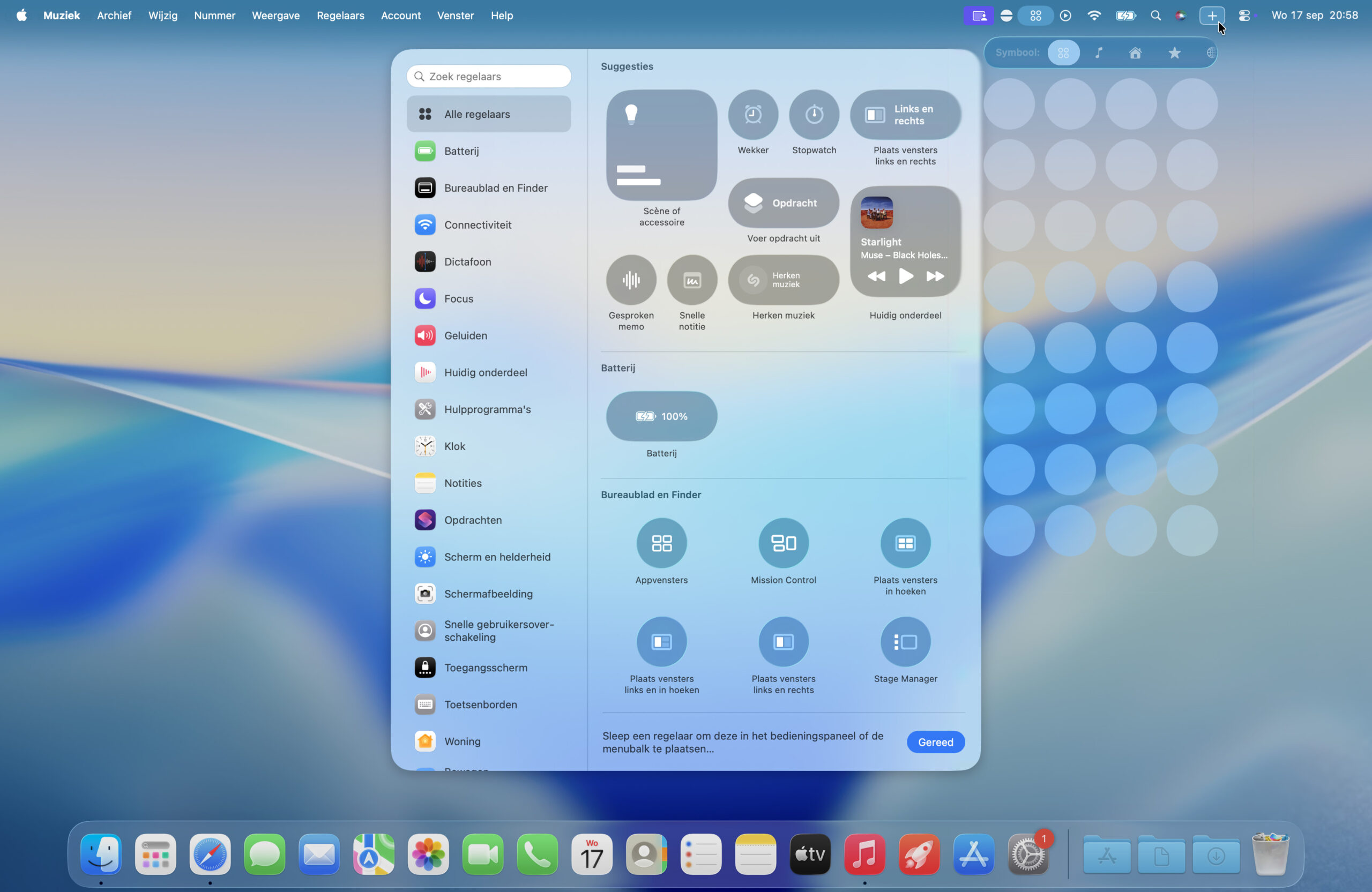
Task: Select the music note symbol filter
Action: (1099, 53)
